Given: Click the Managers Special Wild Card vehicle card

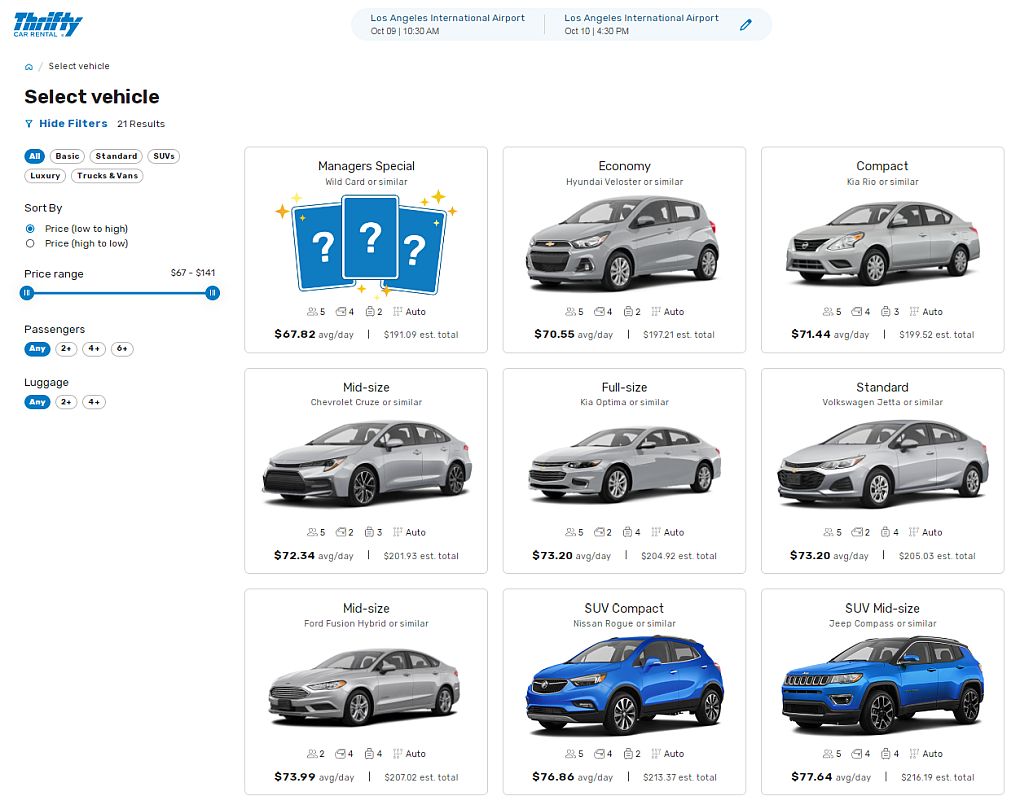Looking at the screenshot, I should point(365,249).
